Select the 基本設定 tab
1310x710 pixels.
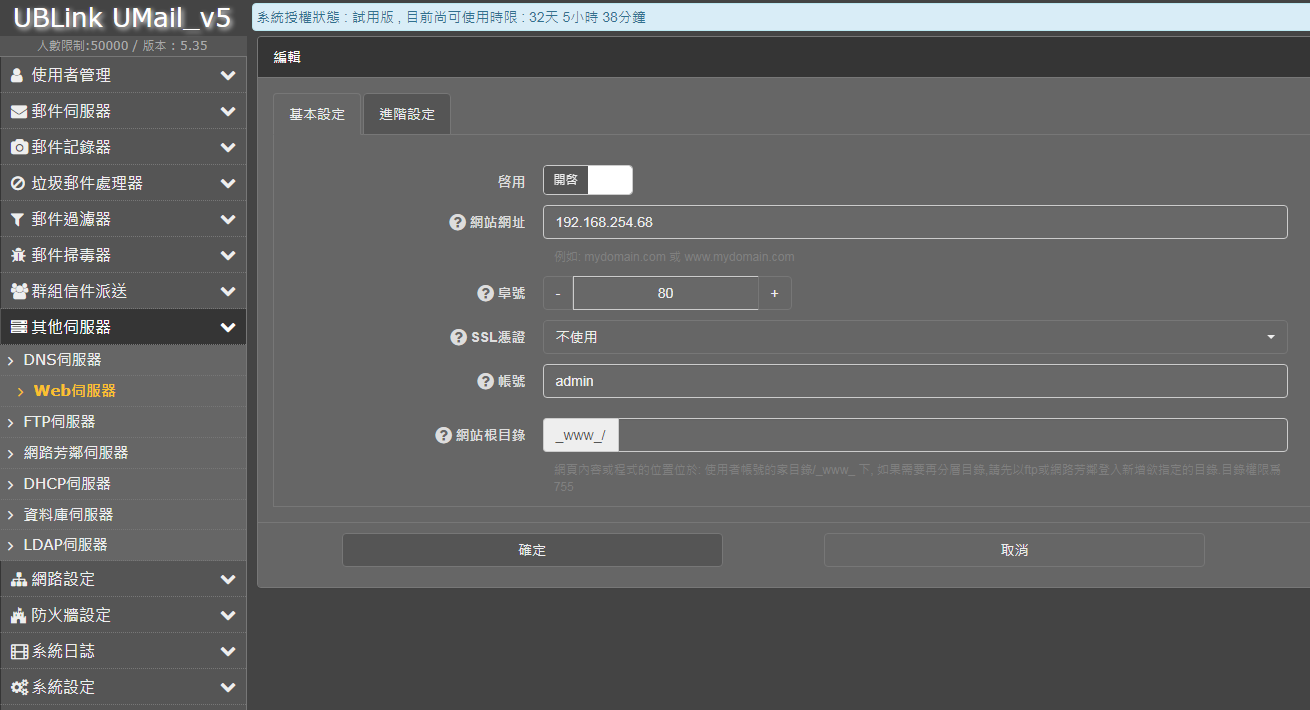click(317, 115)
